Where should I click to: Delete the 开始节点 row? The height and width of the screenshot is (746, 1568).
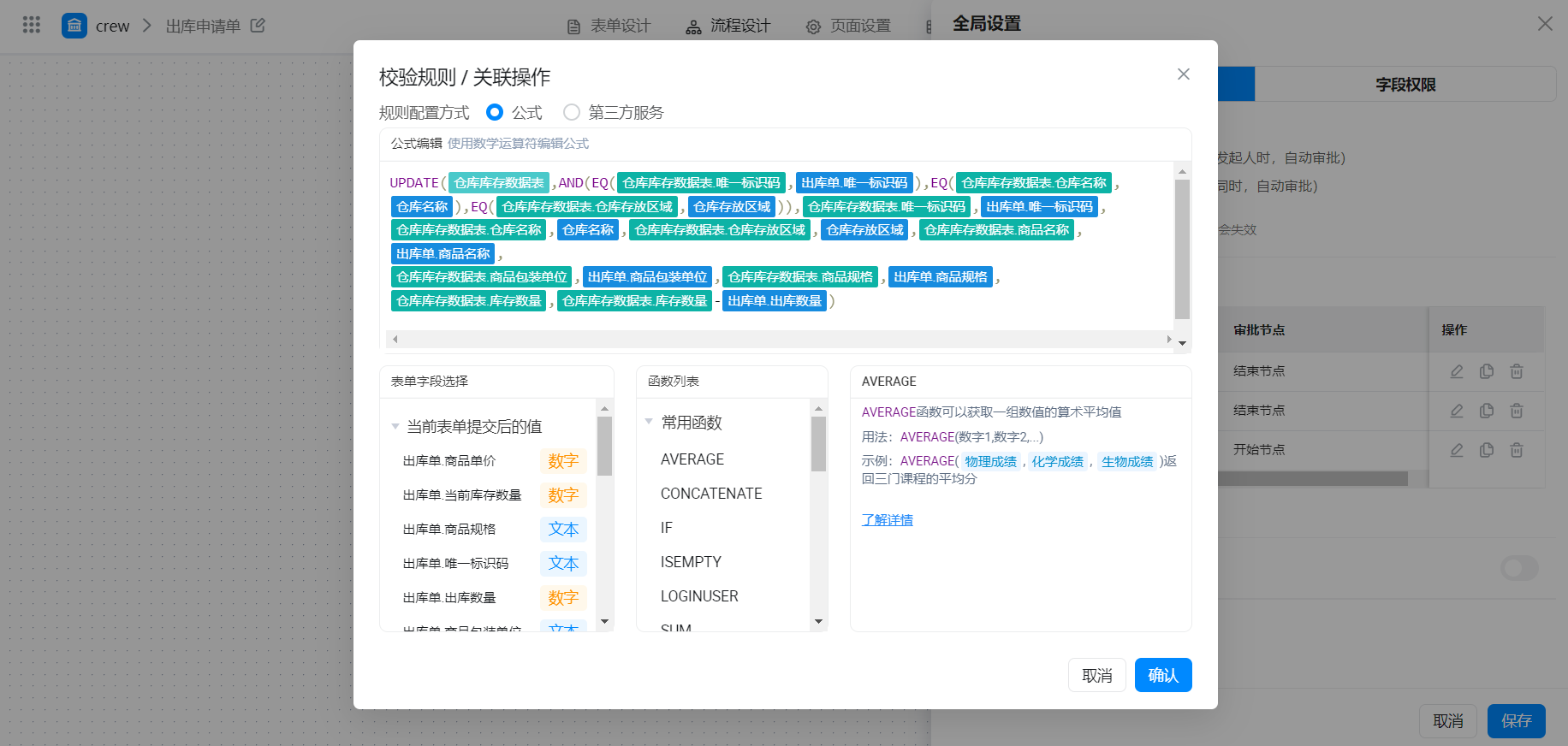[x=1517, y=450]
